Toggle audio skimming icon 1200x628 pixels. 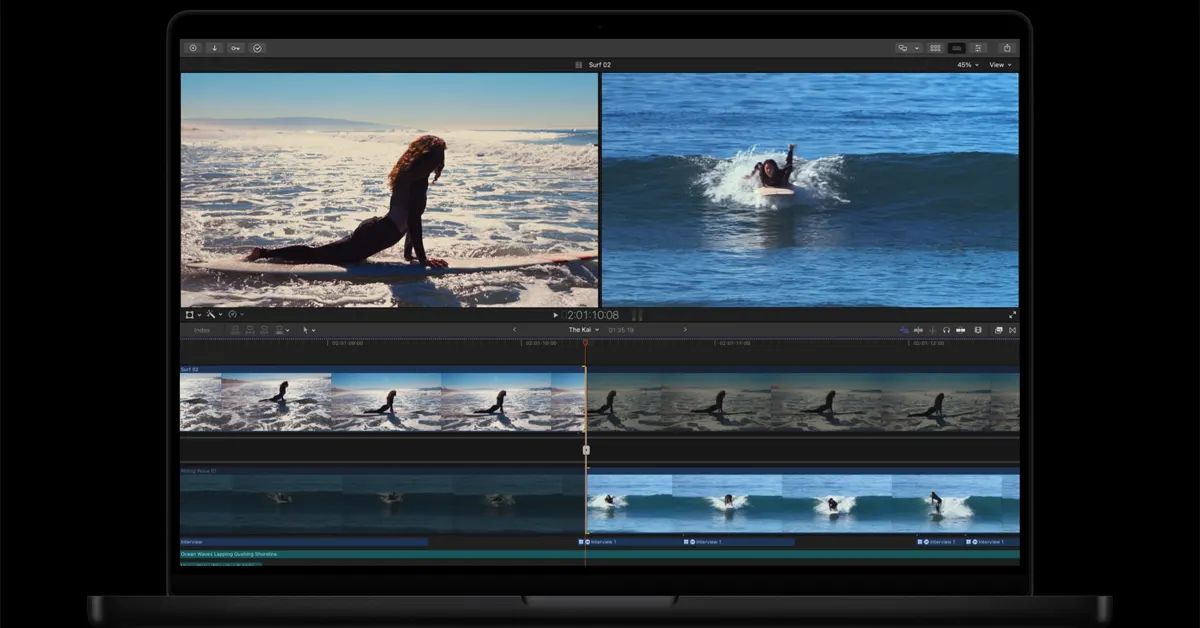933,330
